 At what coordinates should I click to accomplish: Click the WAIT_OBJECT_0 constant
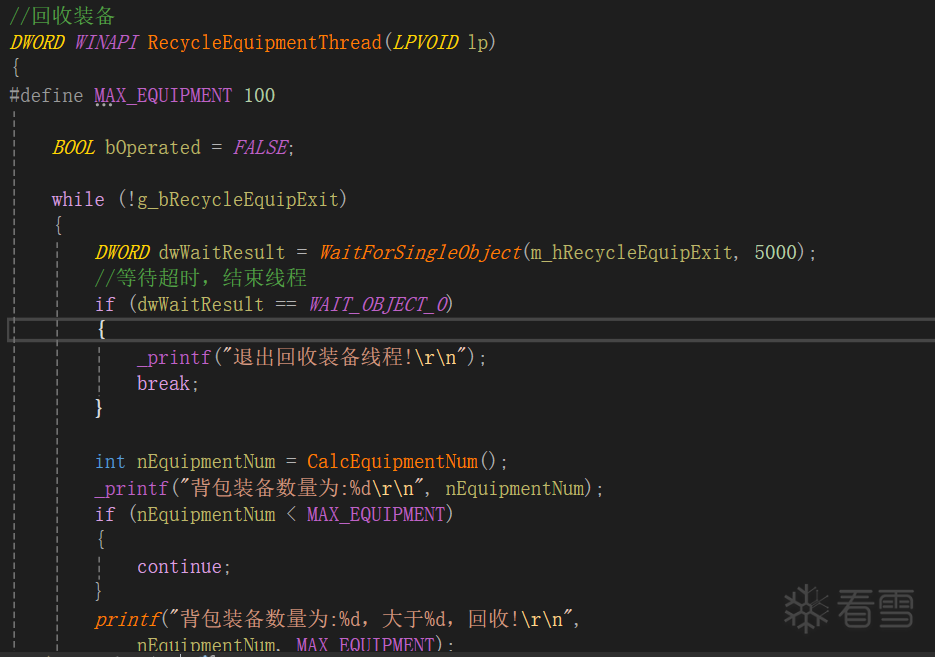click(381, 304)
